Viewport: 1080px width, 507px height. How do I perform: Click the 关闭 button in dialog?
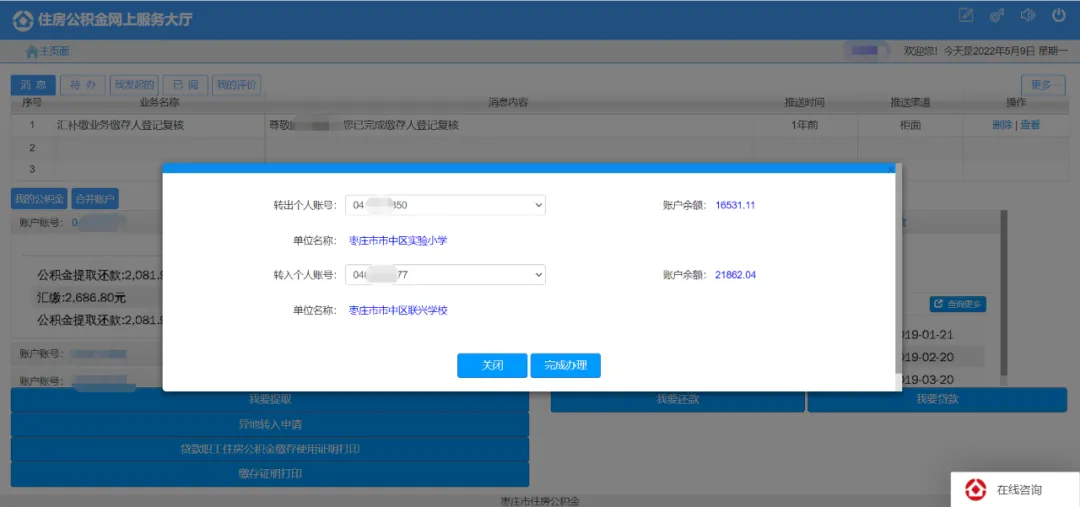click(492, 366)
